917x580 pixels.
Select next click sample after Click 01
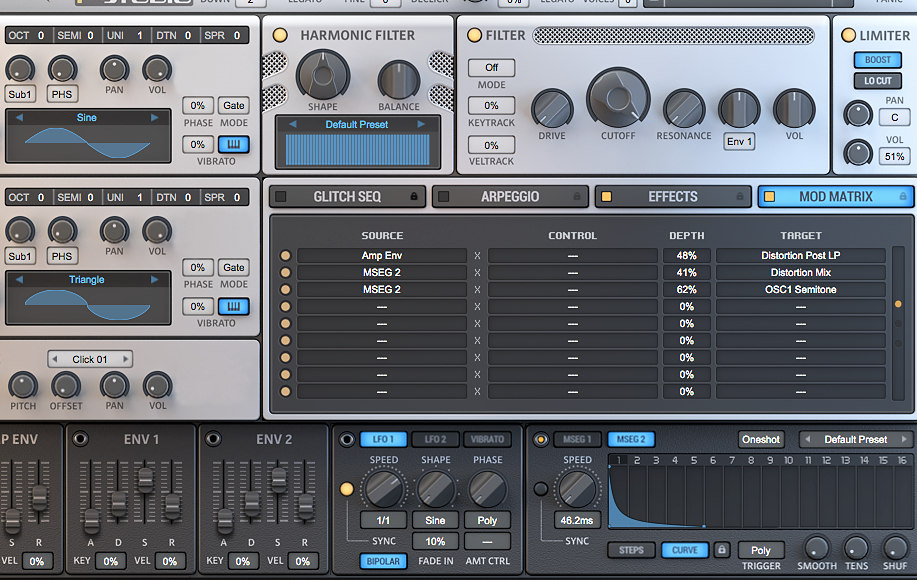click(x=125, y=359)
